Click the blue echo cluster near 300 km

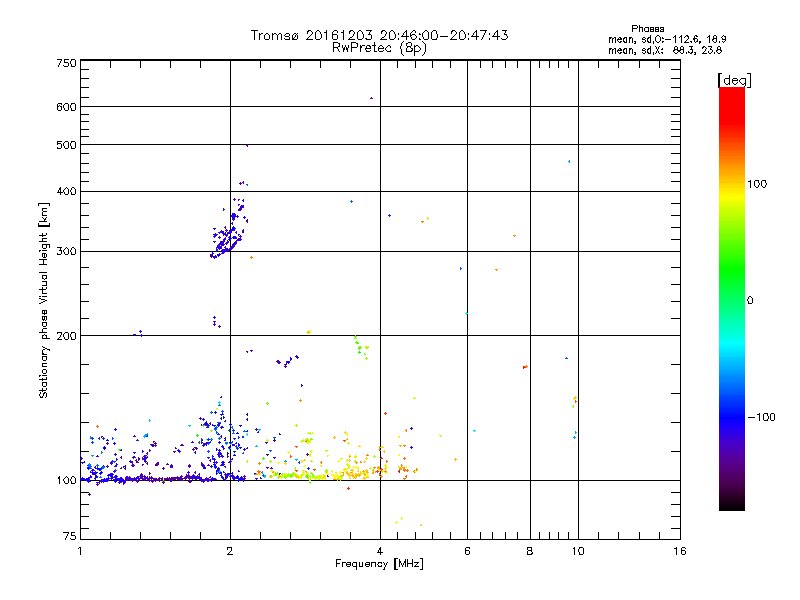[225, 242]
